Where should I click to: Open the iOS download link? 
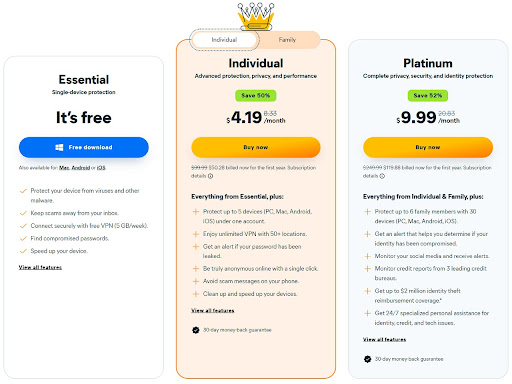coord(101,168)
